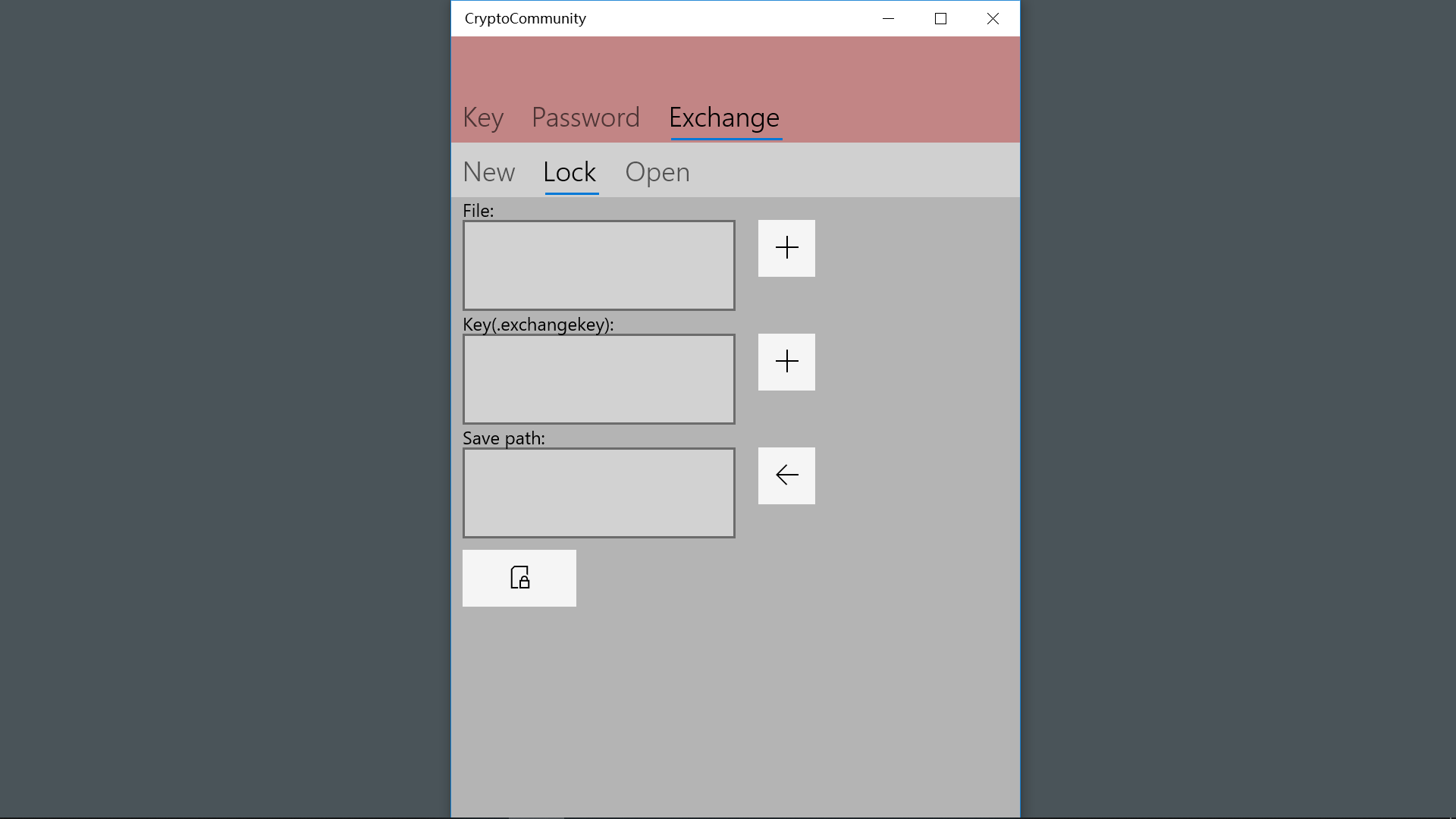Click the plus icon beside Key(.exchangekey) field
The width and height of the screenshot is (1456, 819).
[786, 362]
